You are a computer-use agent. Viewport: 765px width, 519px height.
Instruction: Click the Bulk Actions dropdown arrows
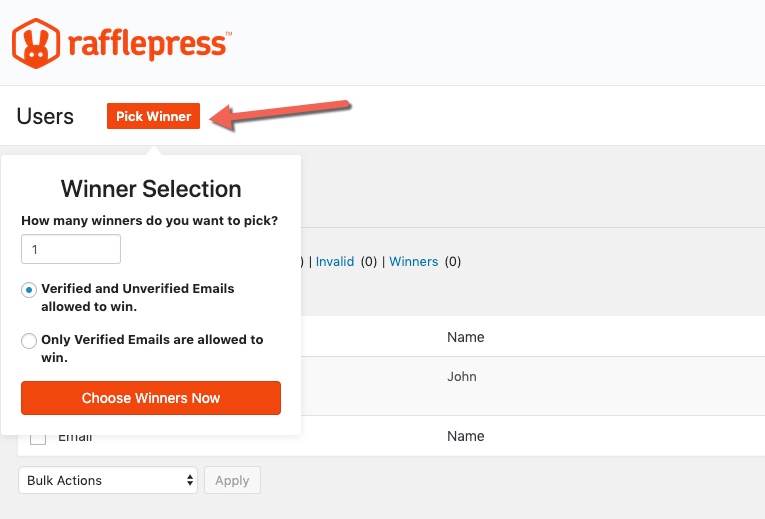(190, 480)
